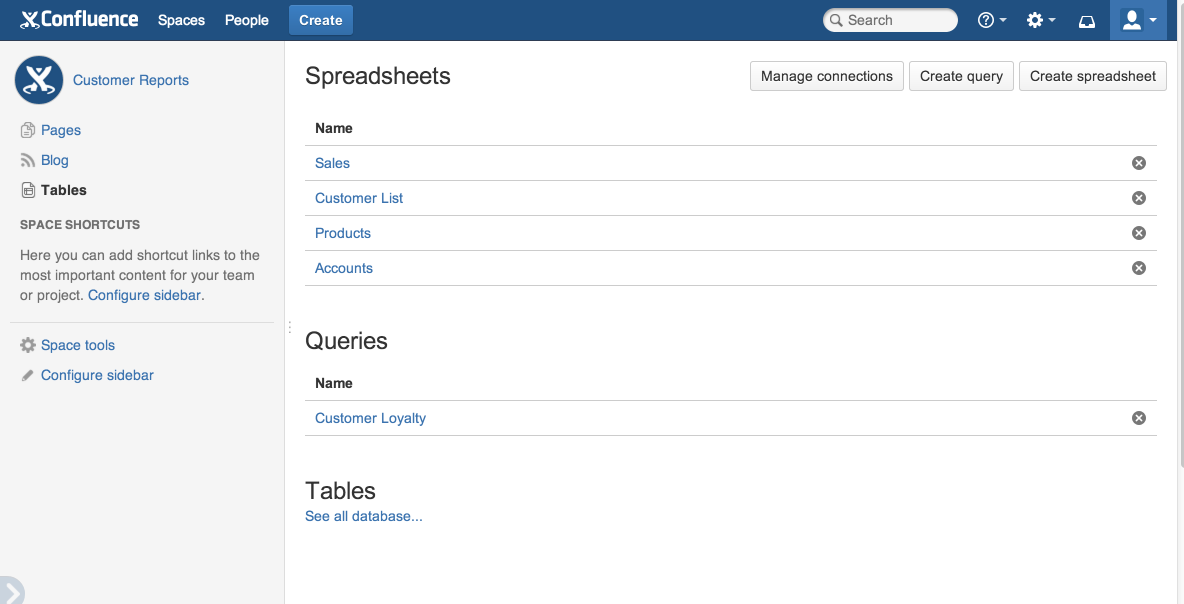Go to Blog in the sidebar
The height and width of the screenshot is (604, 1184).
tap(54, 160)
